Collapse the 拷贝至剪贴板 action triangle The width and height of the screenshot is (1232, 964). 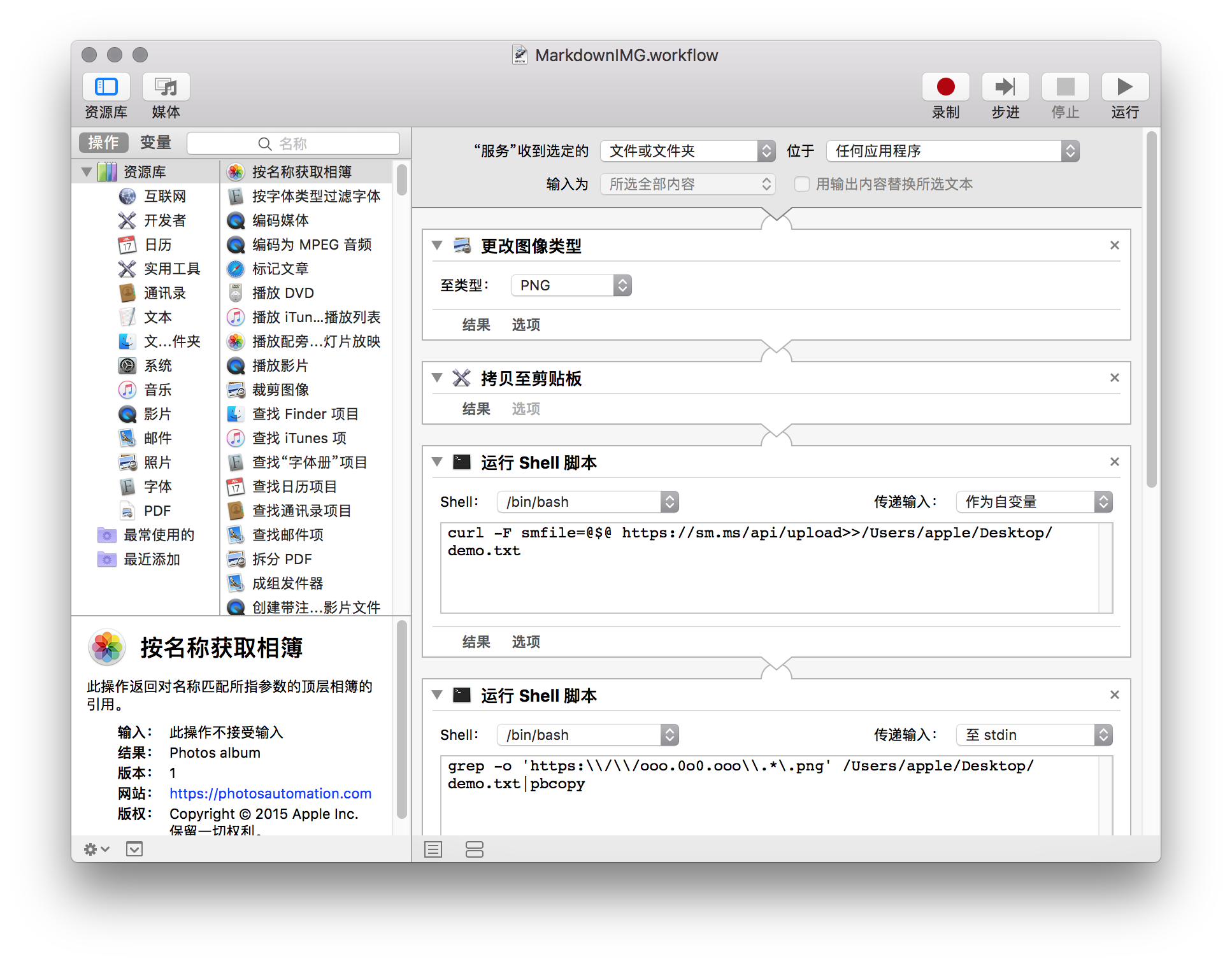(437, 378)
